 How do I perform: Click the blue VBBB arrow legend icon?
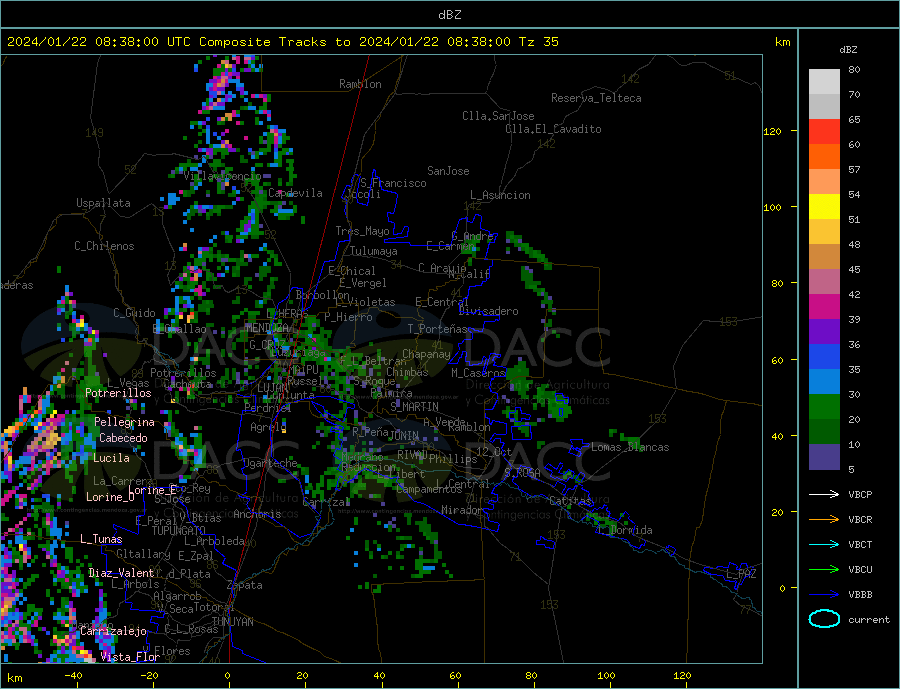825,594
